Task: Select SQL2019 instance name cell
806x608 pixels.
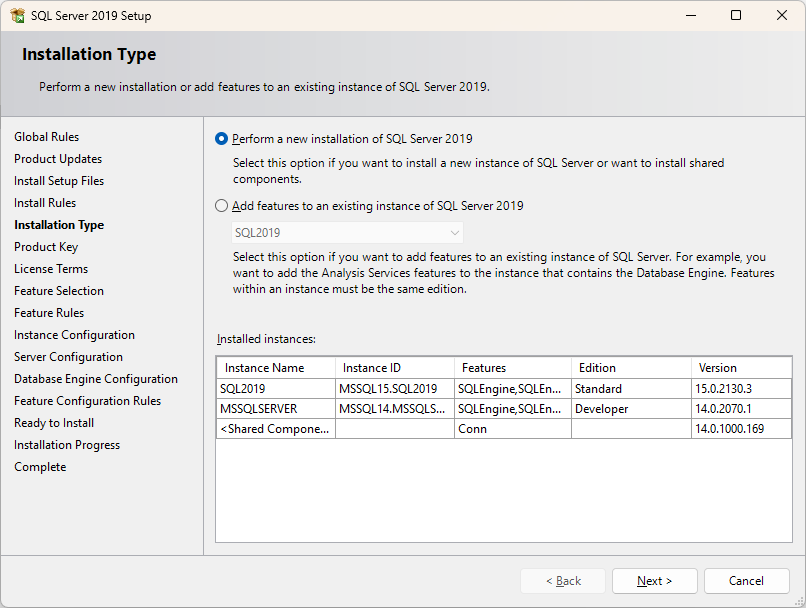Action: 276,389
